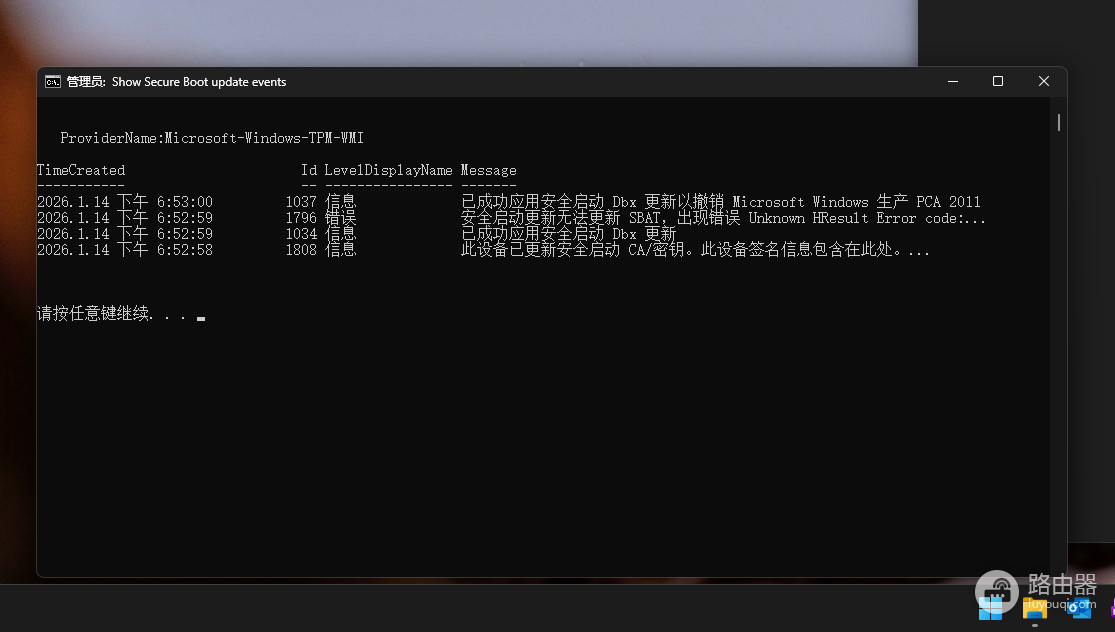Open the Windows Start button on taskbar

(990, 608)
